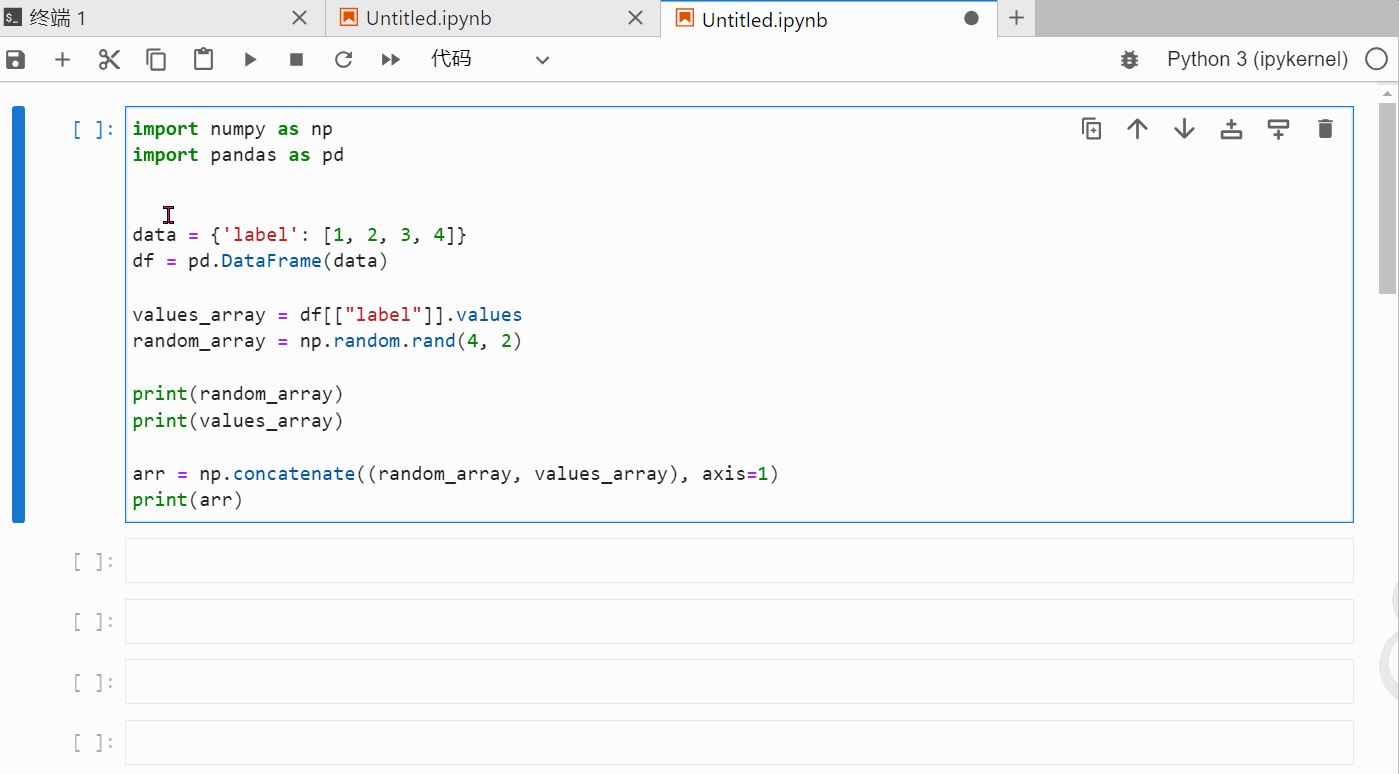Insert a cell above the active cell
Image resolution: width=1399 pixels, height=774 pixels.
point(1231,129)
